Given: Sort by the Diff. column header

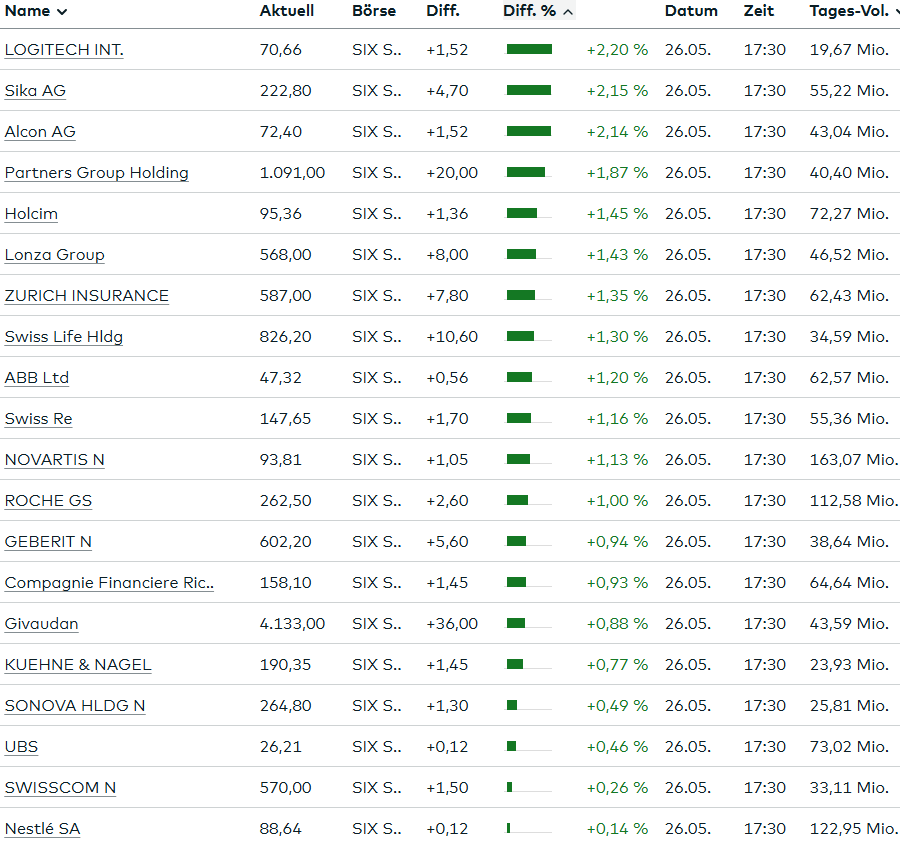Looking at the screenshot, I should [x=443, y=11].
